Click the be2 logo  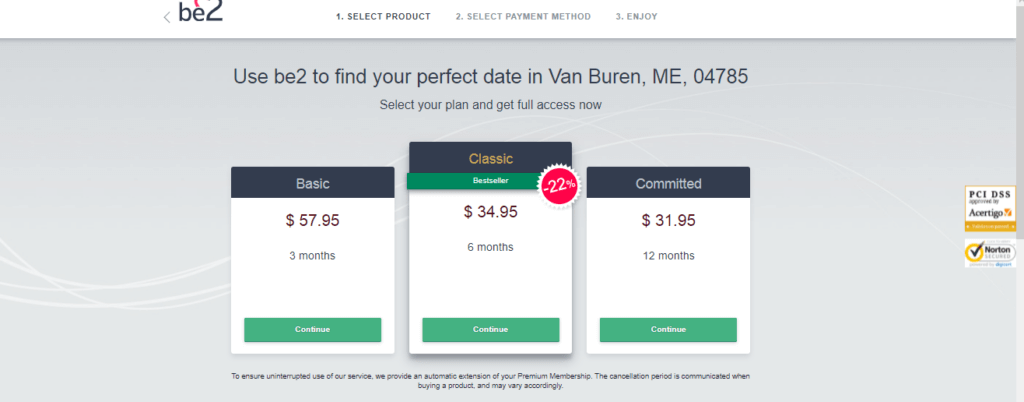(200, 11)
